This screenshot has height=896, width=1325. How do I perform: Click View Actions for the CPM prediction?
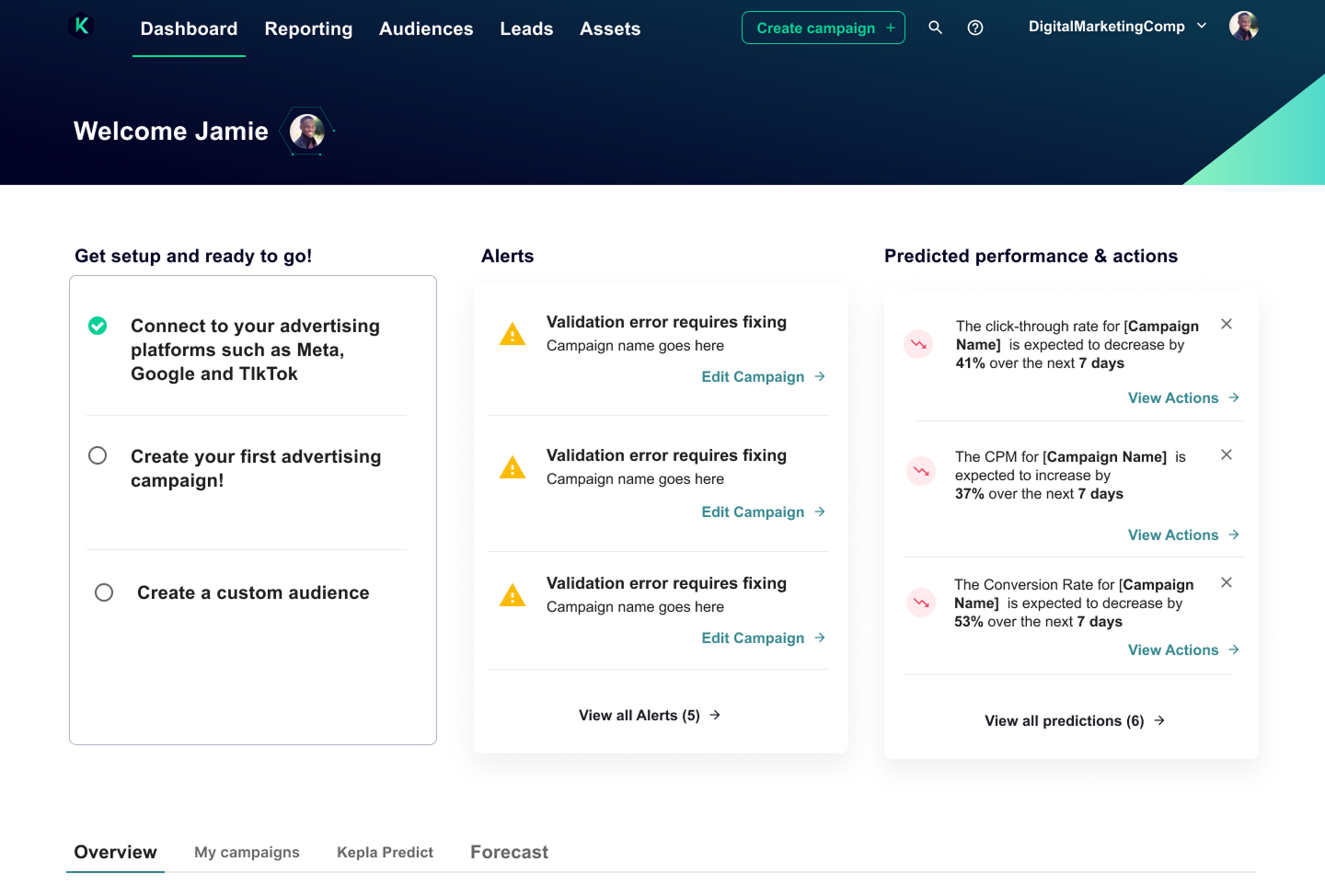coord(1184,534)
